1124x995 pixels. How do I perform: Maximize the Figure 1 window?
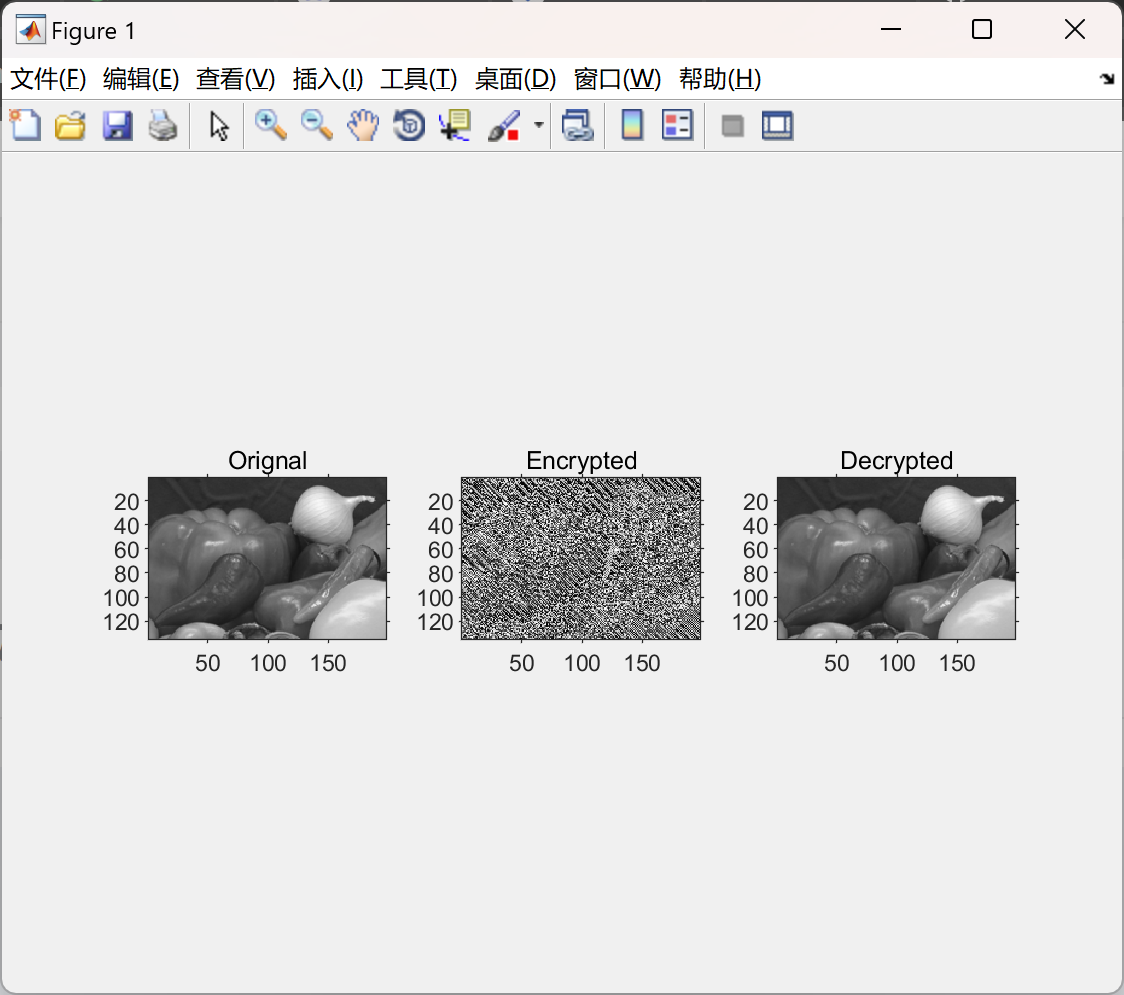click(981, 29)
